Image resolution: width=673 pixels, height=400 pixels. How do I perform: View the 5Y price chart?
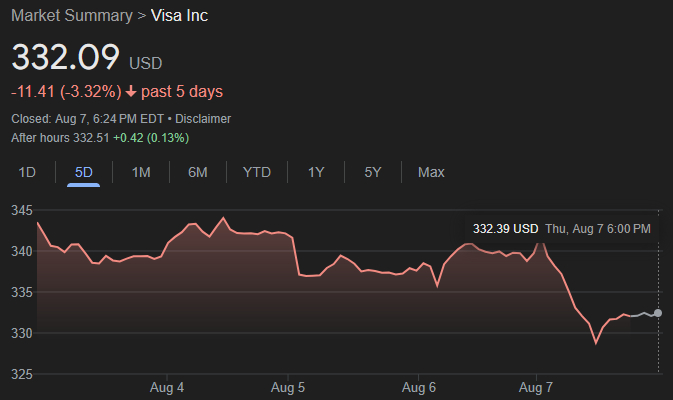click(x=373, y=172)
